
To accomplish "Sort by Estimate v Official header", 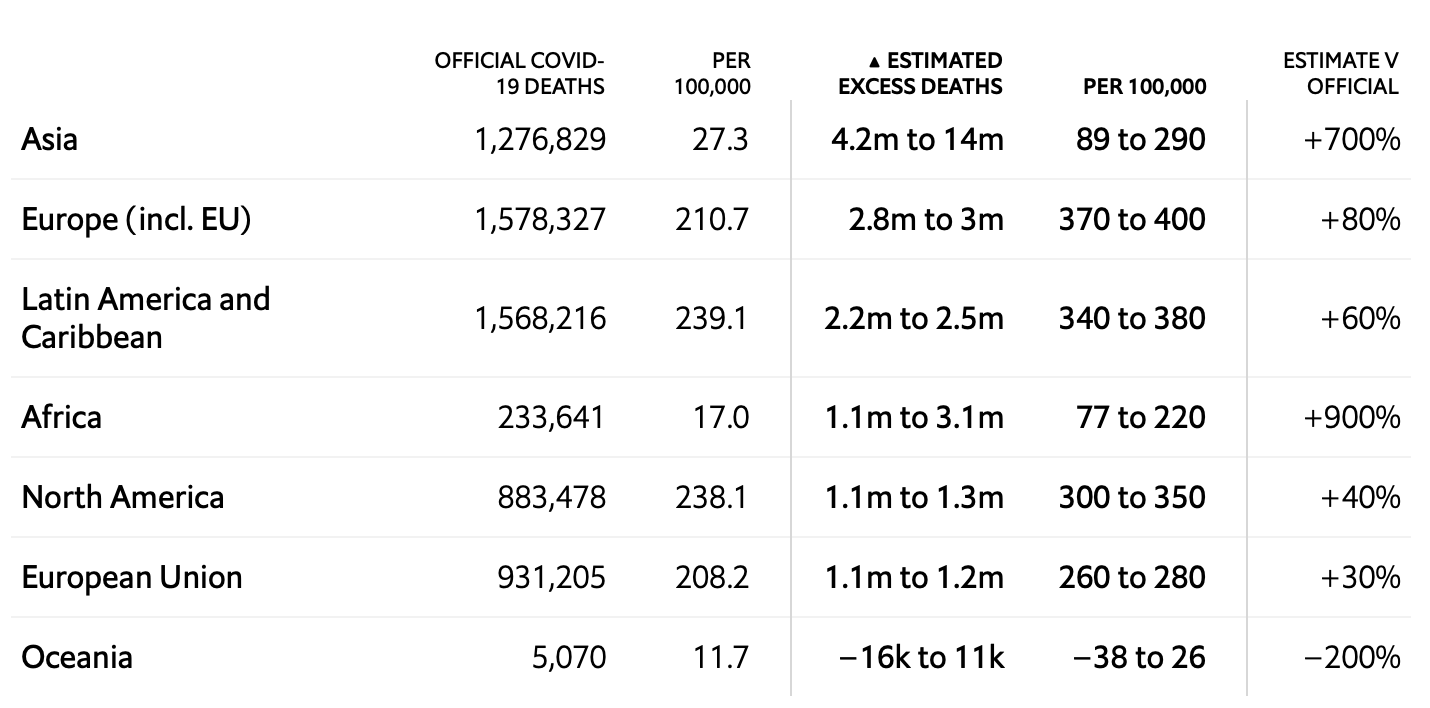I will (x=1340, y=74).
